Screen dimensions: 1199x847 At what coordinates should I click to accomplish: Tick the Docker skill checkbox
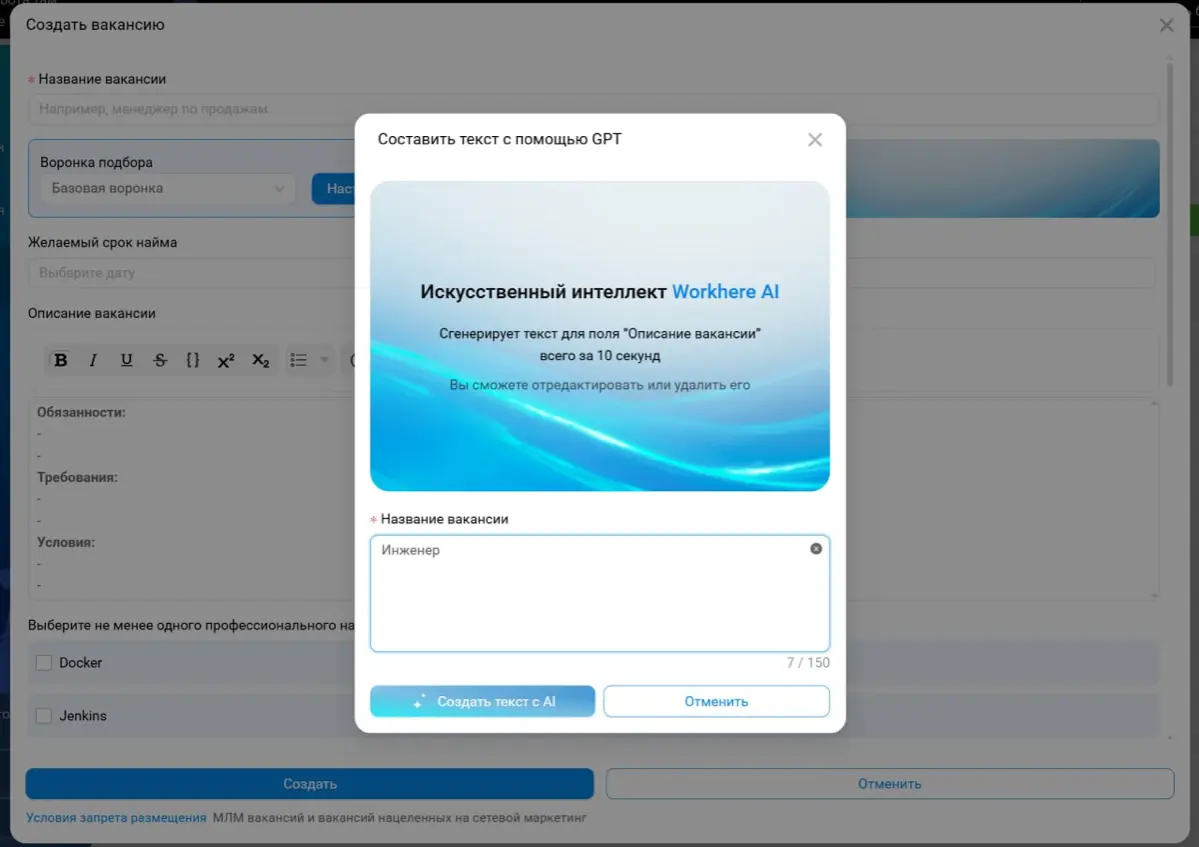(44, 663)
